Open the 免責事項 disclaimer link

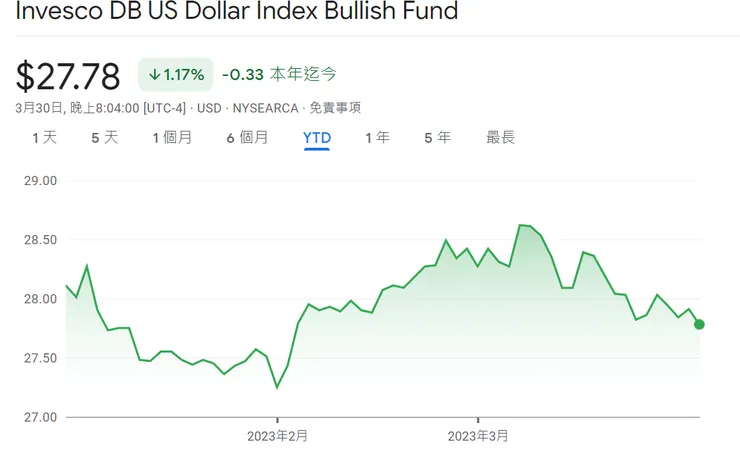click(x=337, y=107)
